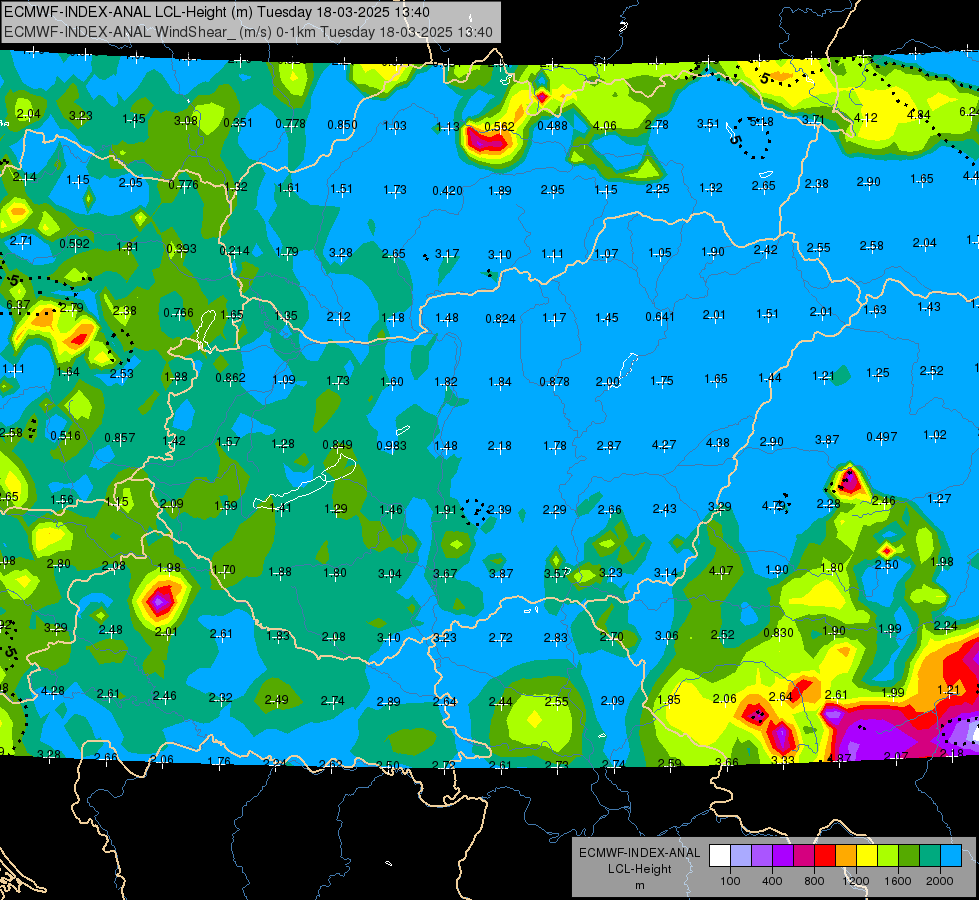979x900 pixels.
Task: Click the 100 label on the legend scale
Action: 731,881
